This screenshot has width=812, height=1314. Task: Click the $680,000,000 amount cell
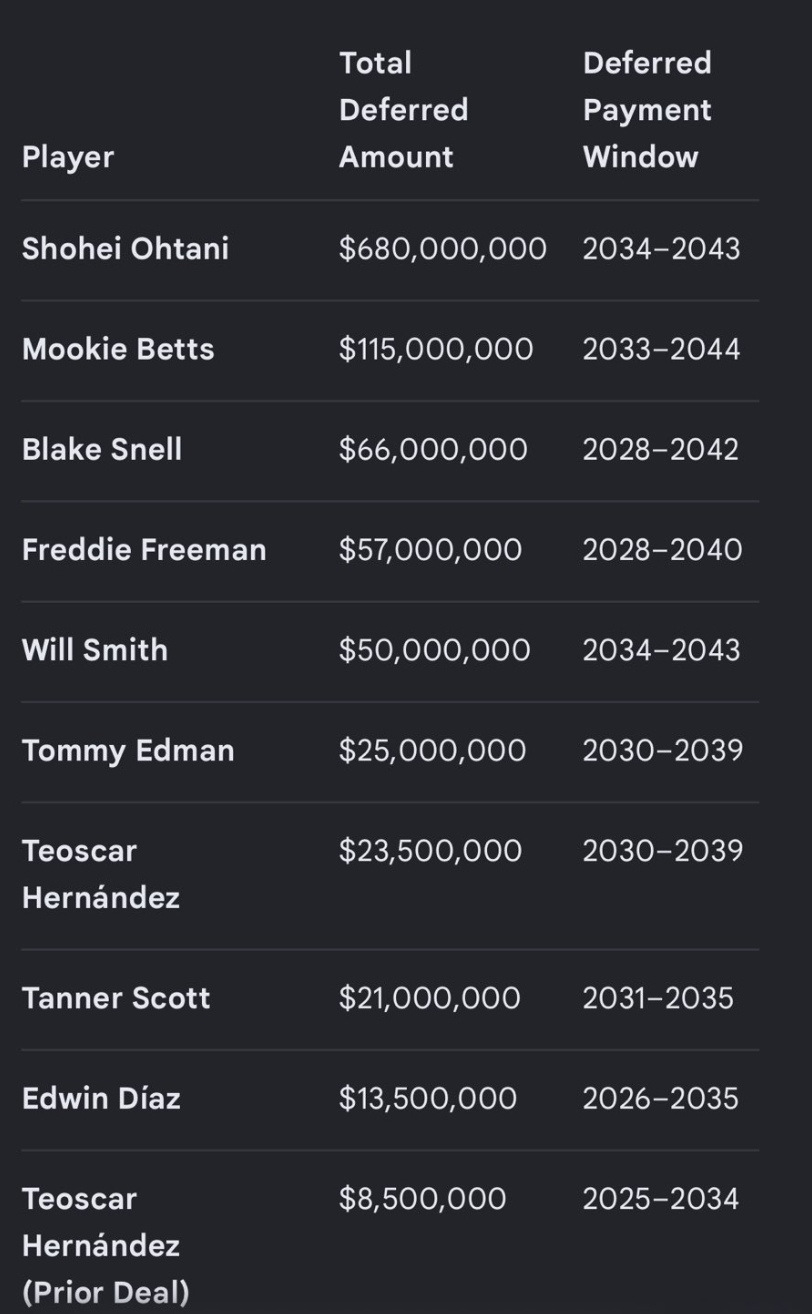coord(443,249)
